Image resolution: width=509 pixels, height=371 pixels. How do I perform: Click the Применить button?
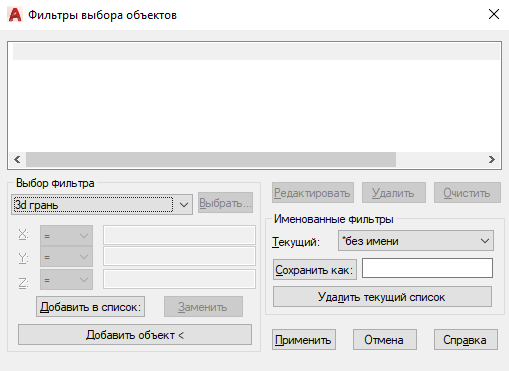point(304,340)
